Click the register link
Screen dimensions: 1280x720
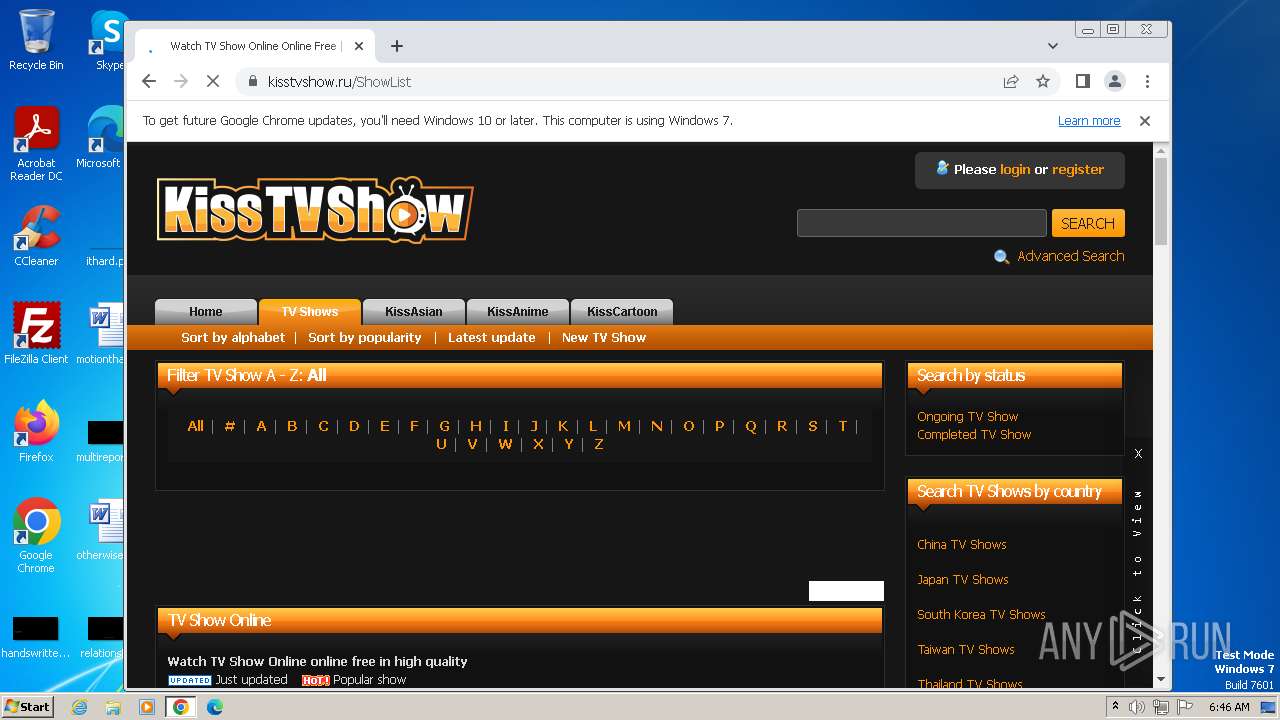(1078, 170)
